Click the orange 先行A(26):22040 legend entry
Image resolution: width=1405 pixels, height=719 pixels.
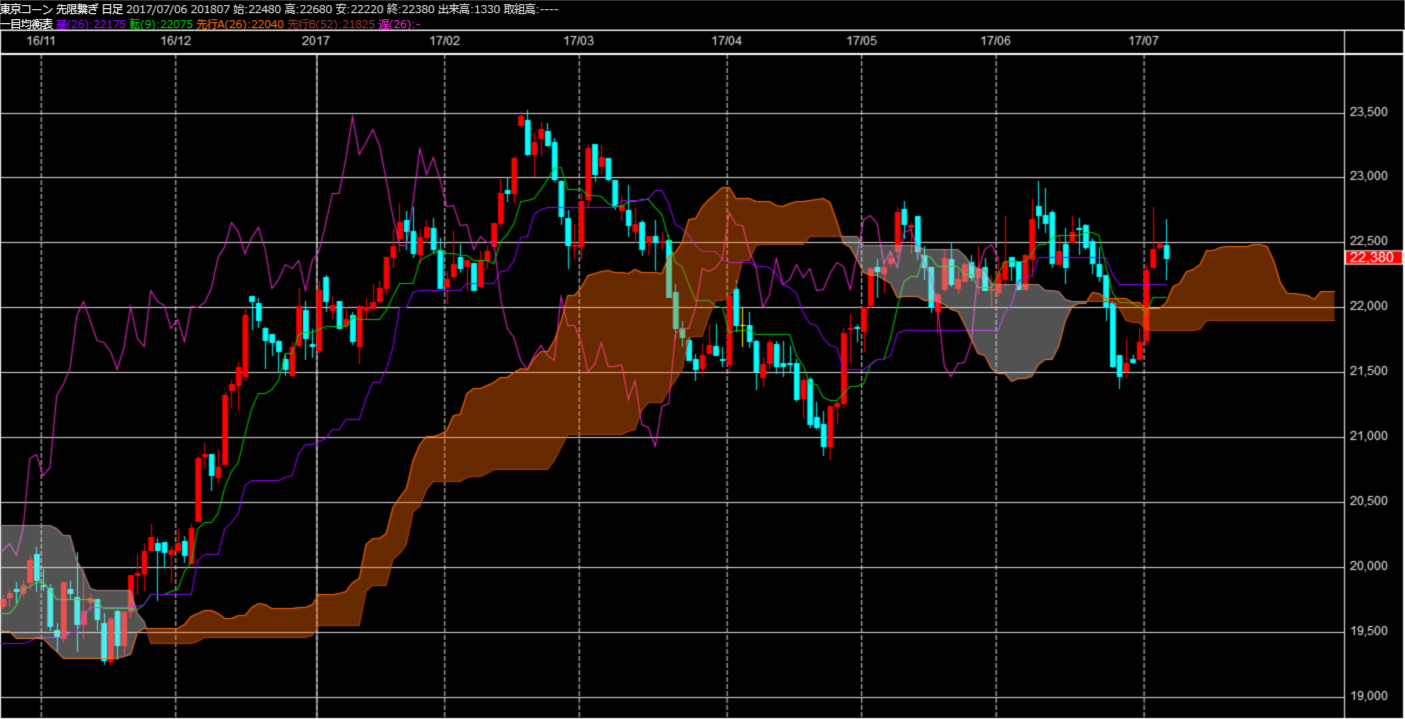[240, 23]
